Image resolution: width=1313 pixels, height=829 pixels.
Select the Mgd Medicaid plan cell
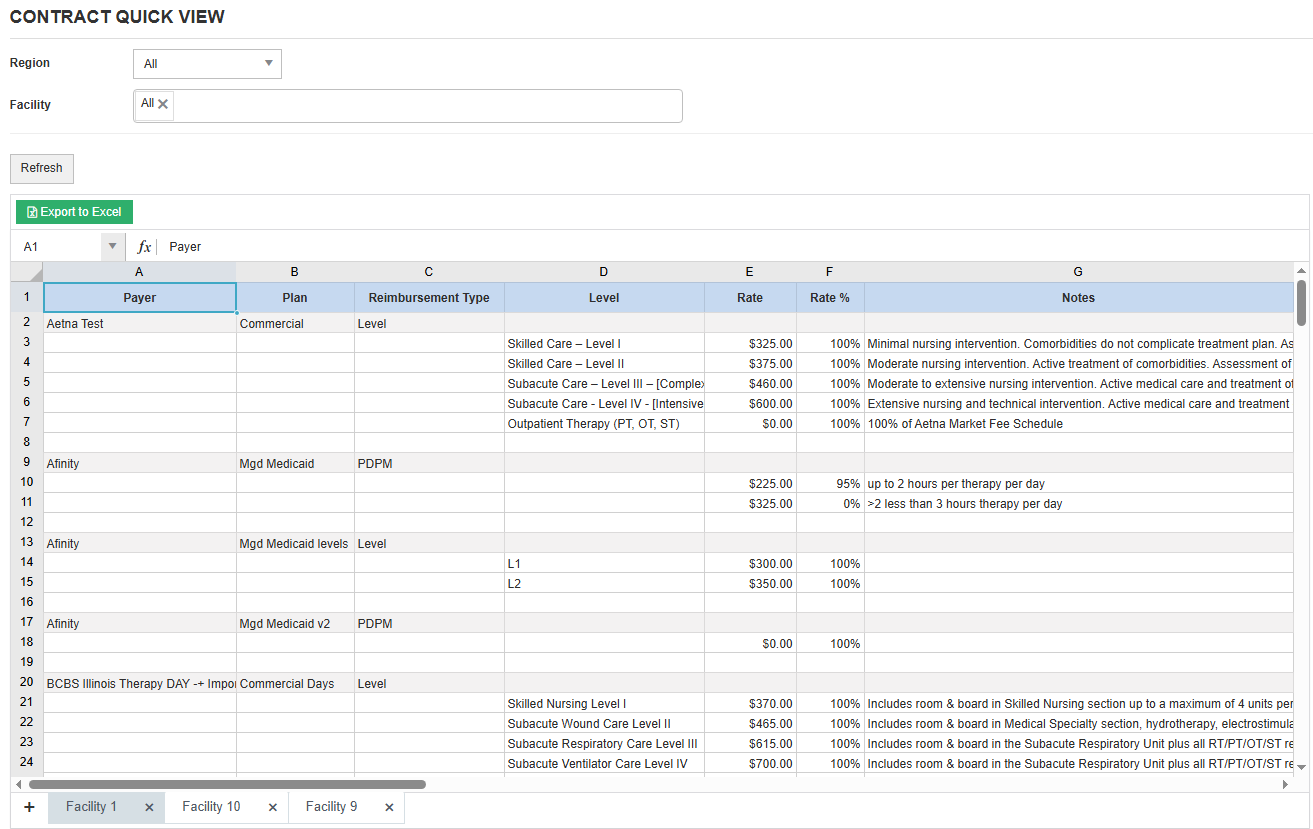(295, 463)
